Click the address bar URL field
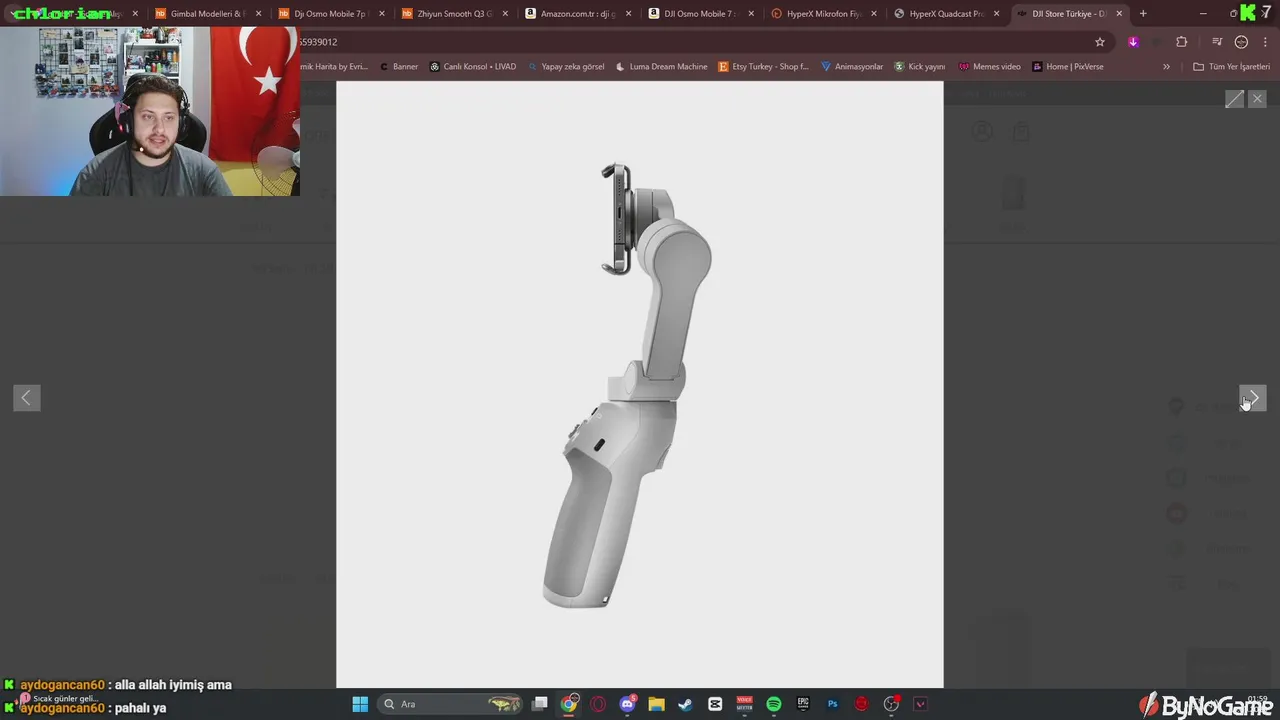 tap(690, 42)
